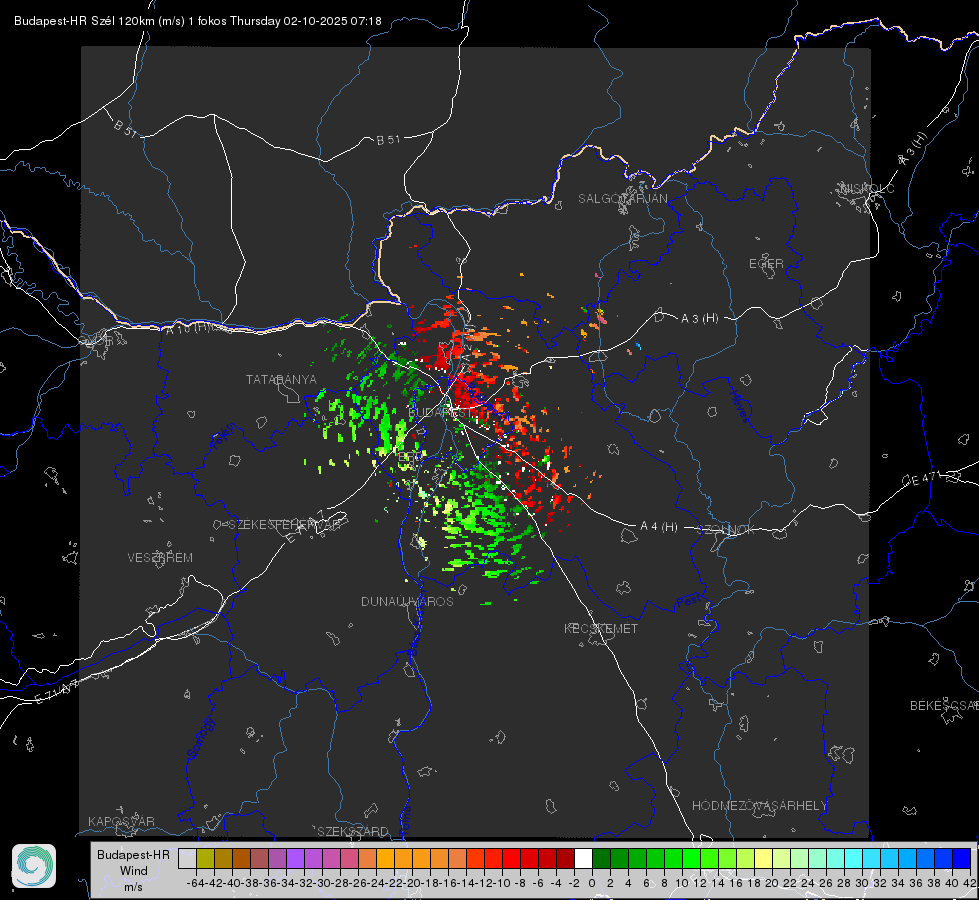Click the blue Pest county label

pos(689,601)
